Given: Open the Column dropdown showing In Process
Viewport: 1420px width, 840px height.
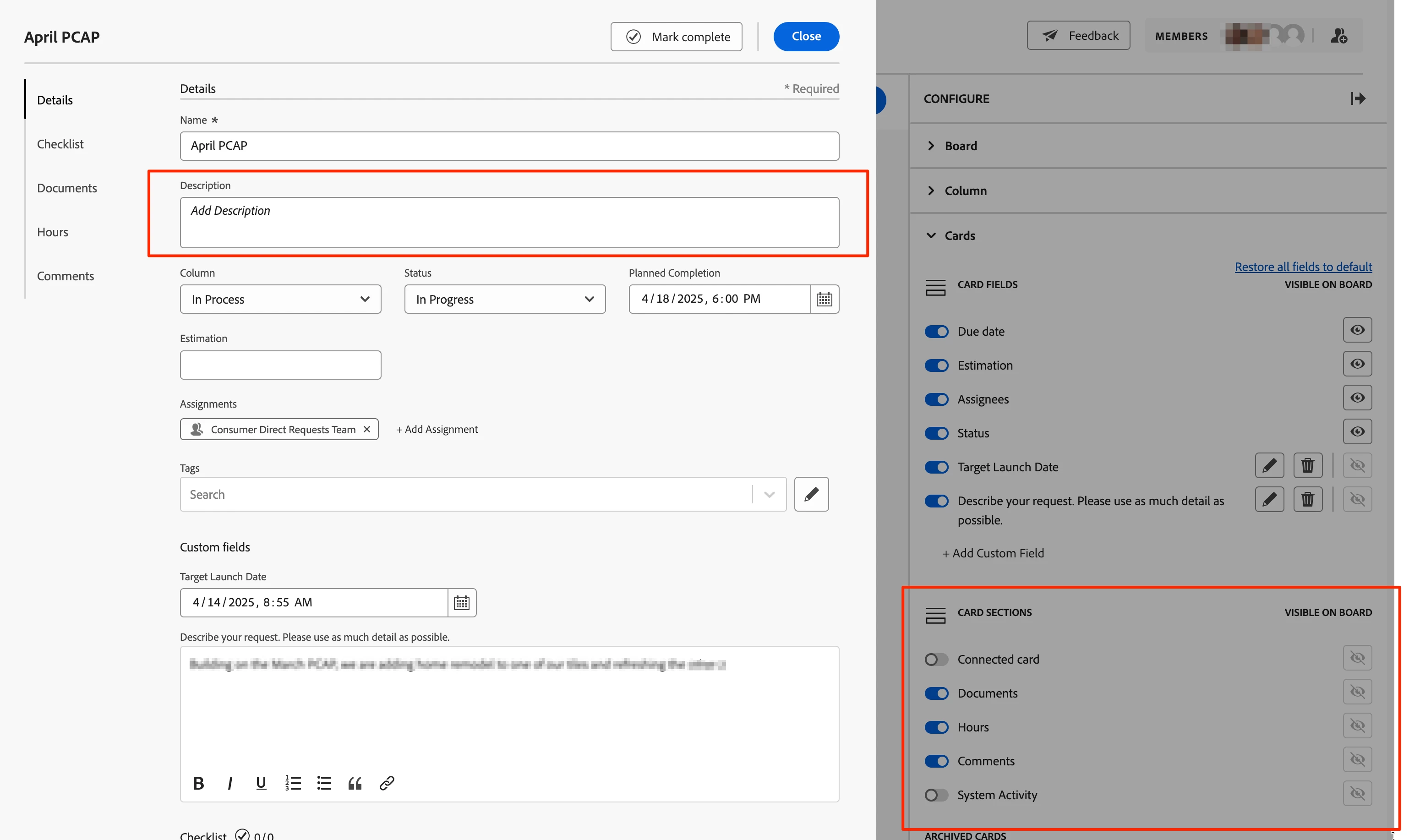Looking at the screenshot, I should pyautogui.click(x=280, y=299).
